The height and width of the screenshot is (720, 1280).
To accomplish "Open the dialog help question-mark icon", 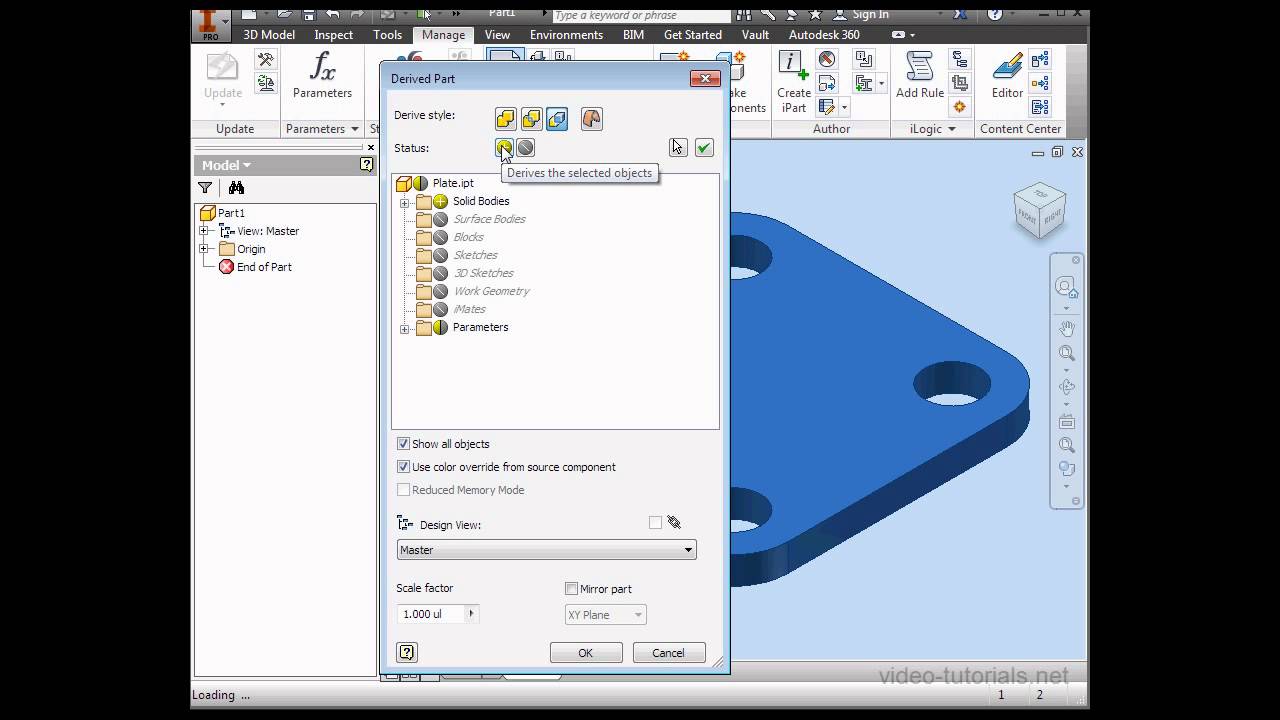I will pos(407,652).
